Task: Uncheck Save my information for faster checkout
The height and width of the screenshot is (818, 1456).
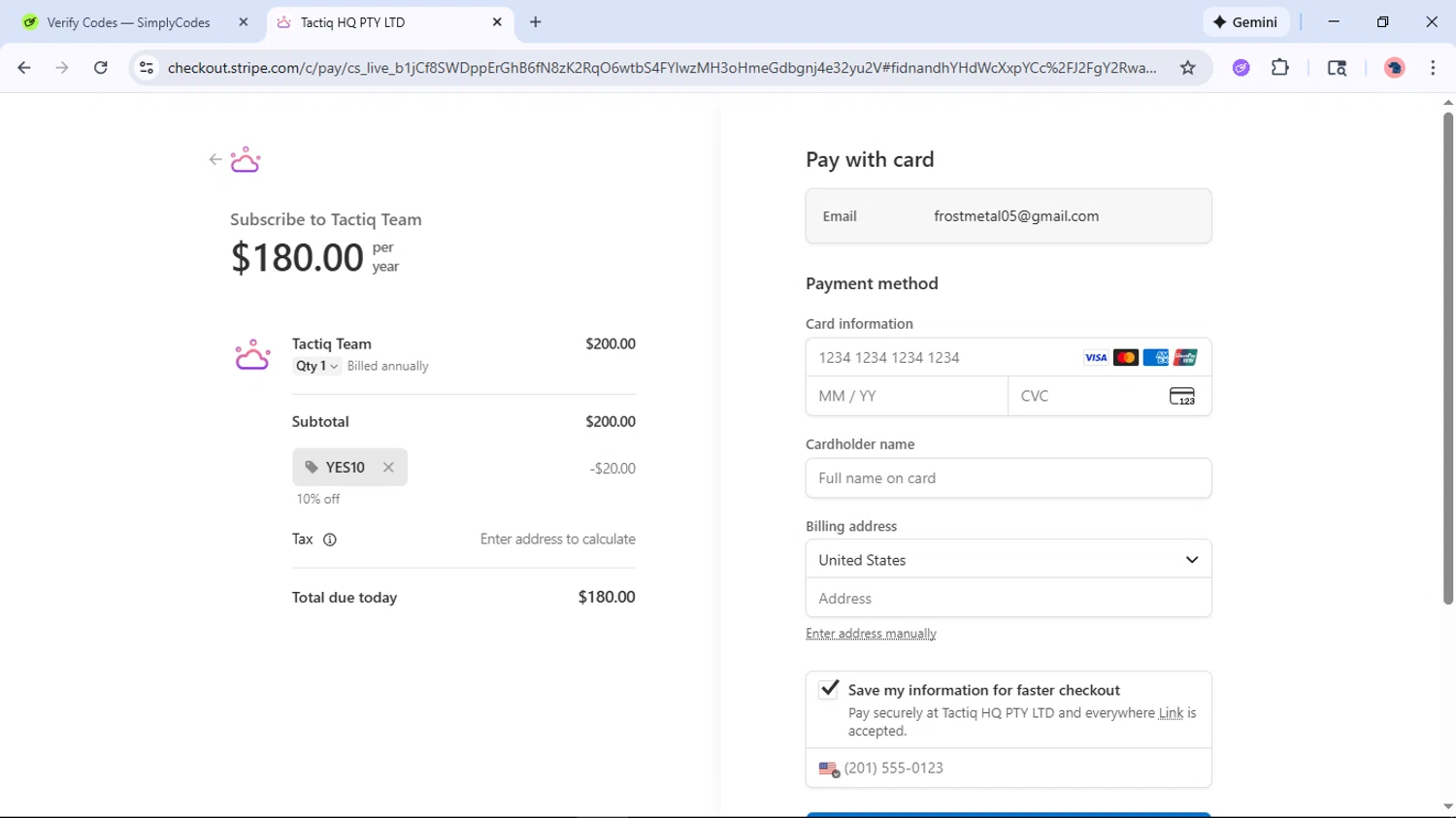Action: click(x=829, y=689)
